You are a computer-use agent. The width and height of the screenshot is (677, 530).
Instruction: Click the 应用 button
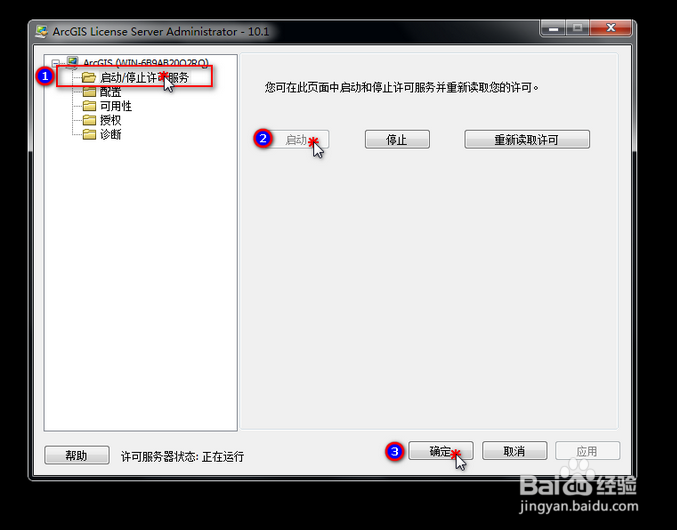tap(588, 451)
